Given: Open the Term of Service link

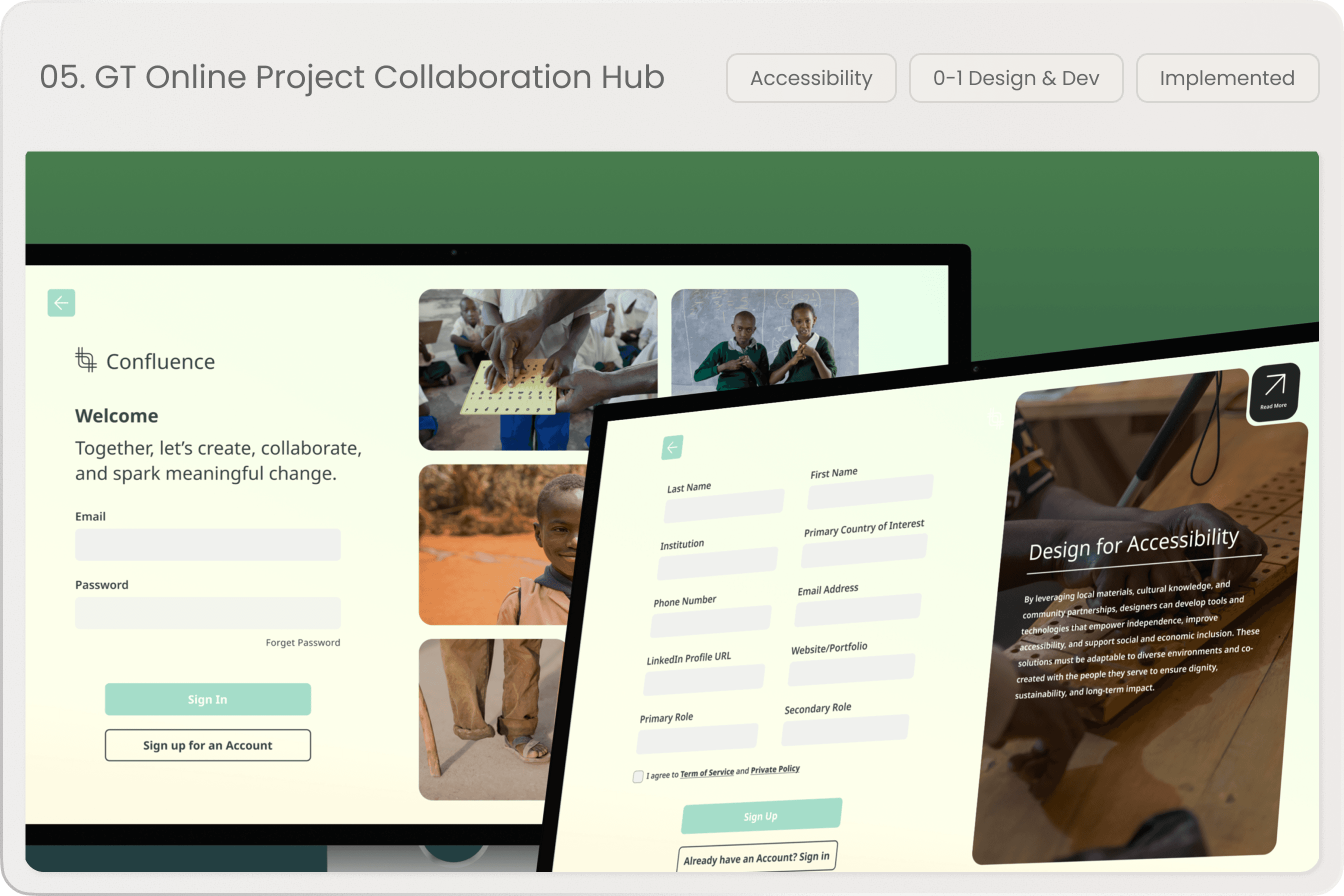Looking at the screenshot, I should (x=707, y=773).
